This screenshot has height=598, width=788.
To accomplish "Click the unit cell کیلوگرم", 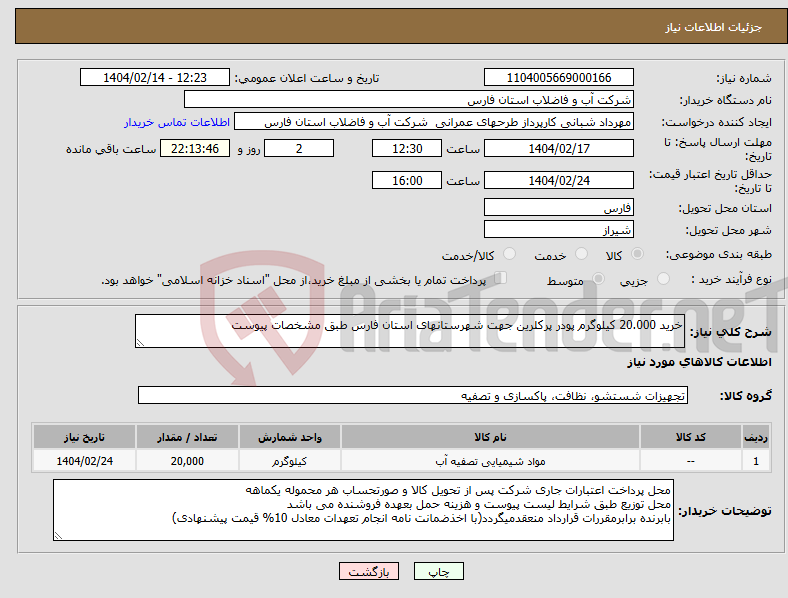I will click(x=289, y=461).
